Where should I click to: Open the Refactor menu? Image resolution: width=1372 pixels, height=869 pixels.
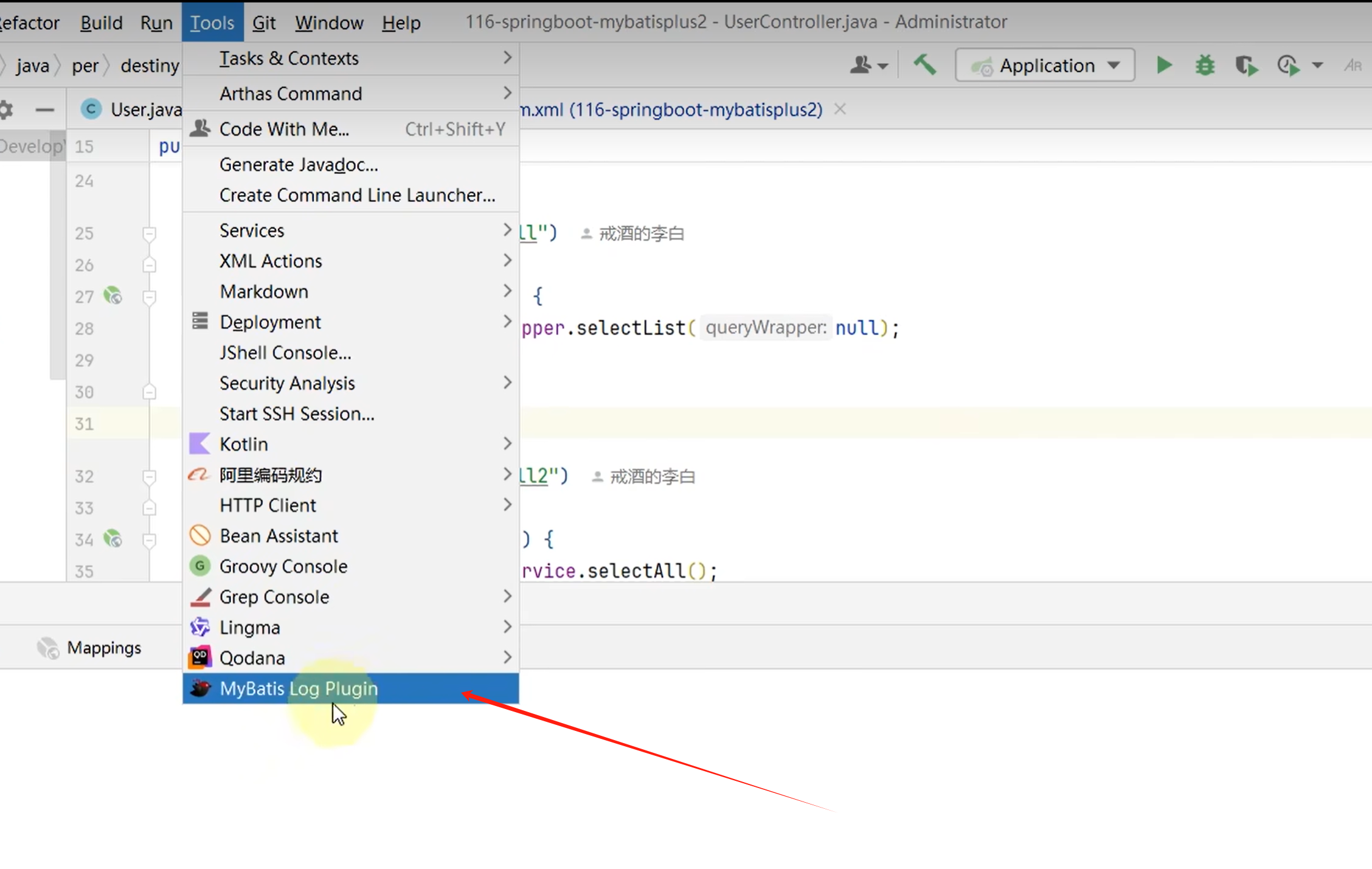click(x=29, y=23)
